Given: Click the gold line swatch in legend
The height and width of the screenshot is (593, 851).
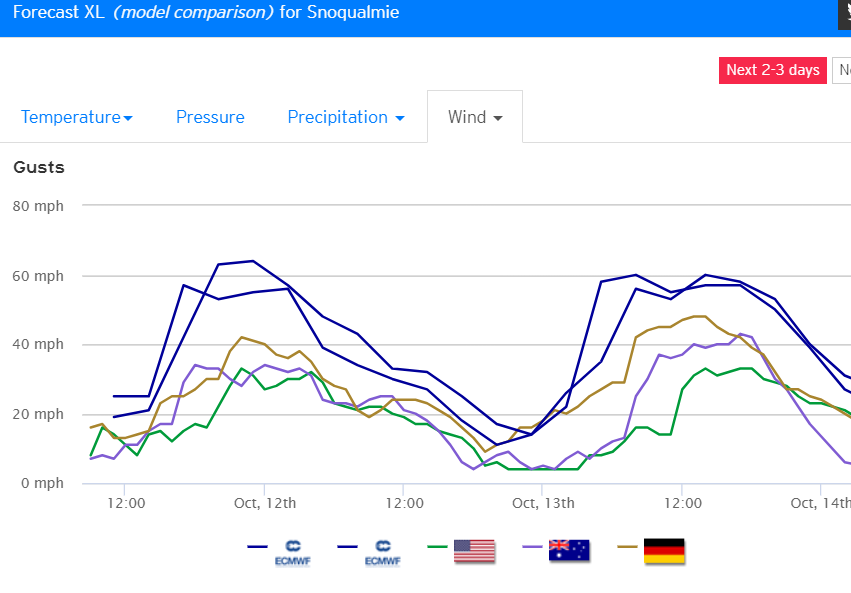Looking at the screenshot, I should [627, 547].
